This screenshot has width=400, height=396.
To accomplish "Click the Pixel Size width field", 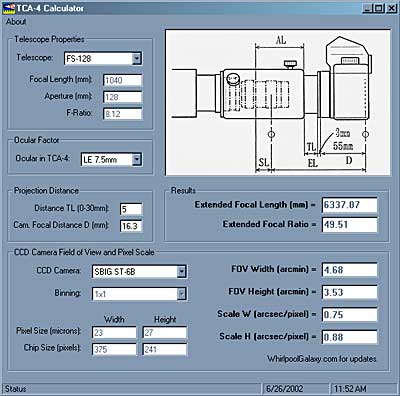I will (x=114, y=332).
